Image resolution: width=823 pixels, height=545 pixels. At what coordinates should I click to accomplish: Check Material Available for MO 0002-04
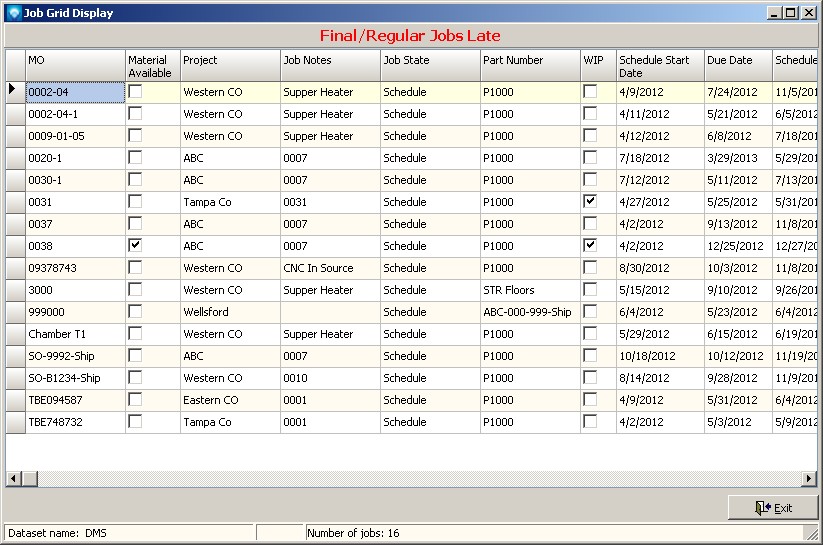(x=135, y=92)
